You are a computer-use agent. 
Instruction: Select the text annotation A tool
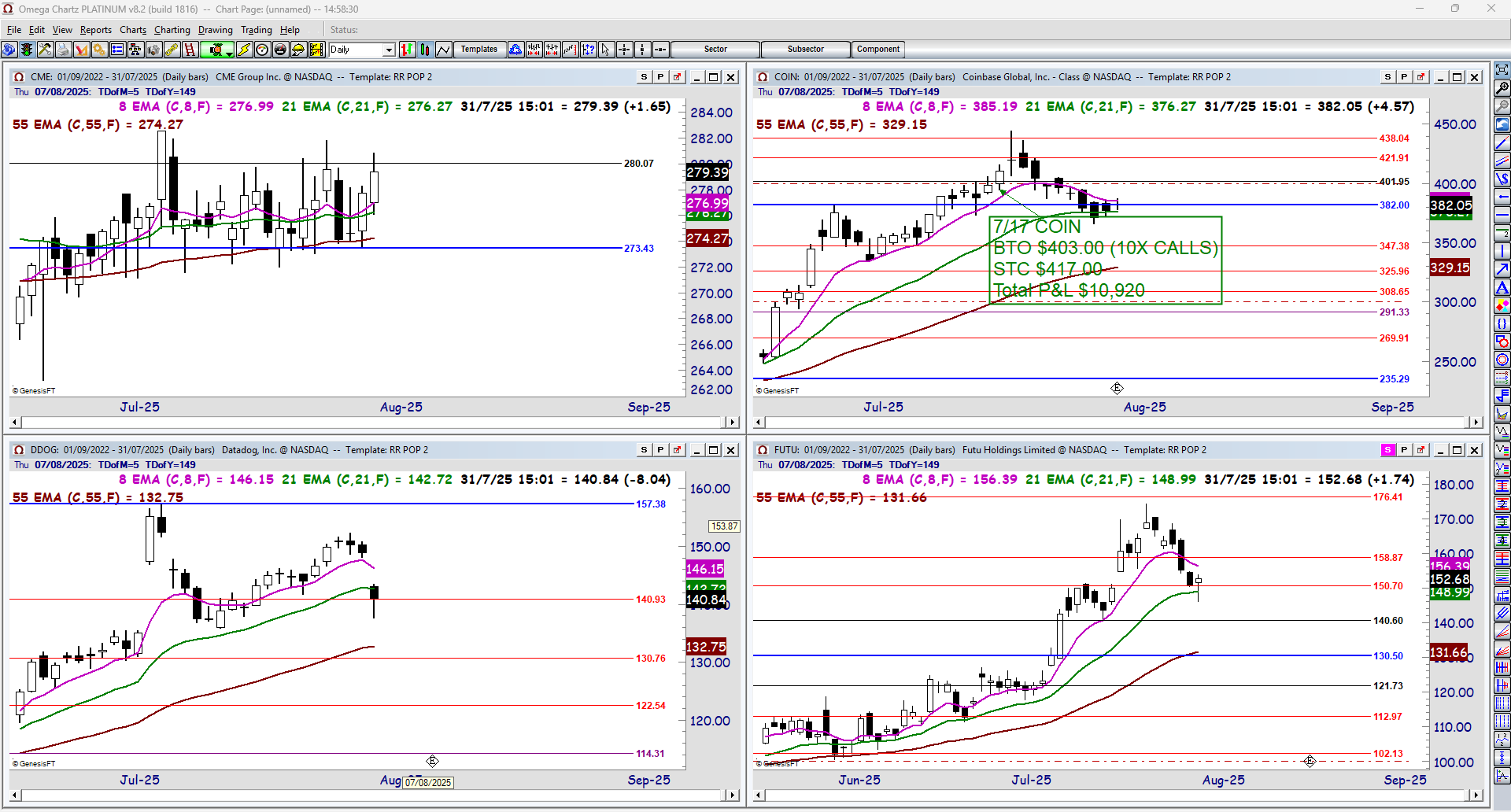coord(1502,287)
